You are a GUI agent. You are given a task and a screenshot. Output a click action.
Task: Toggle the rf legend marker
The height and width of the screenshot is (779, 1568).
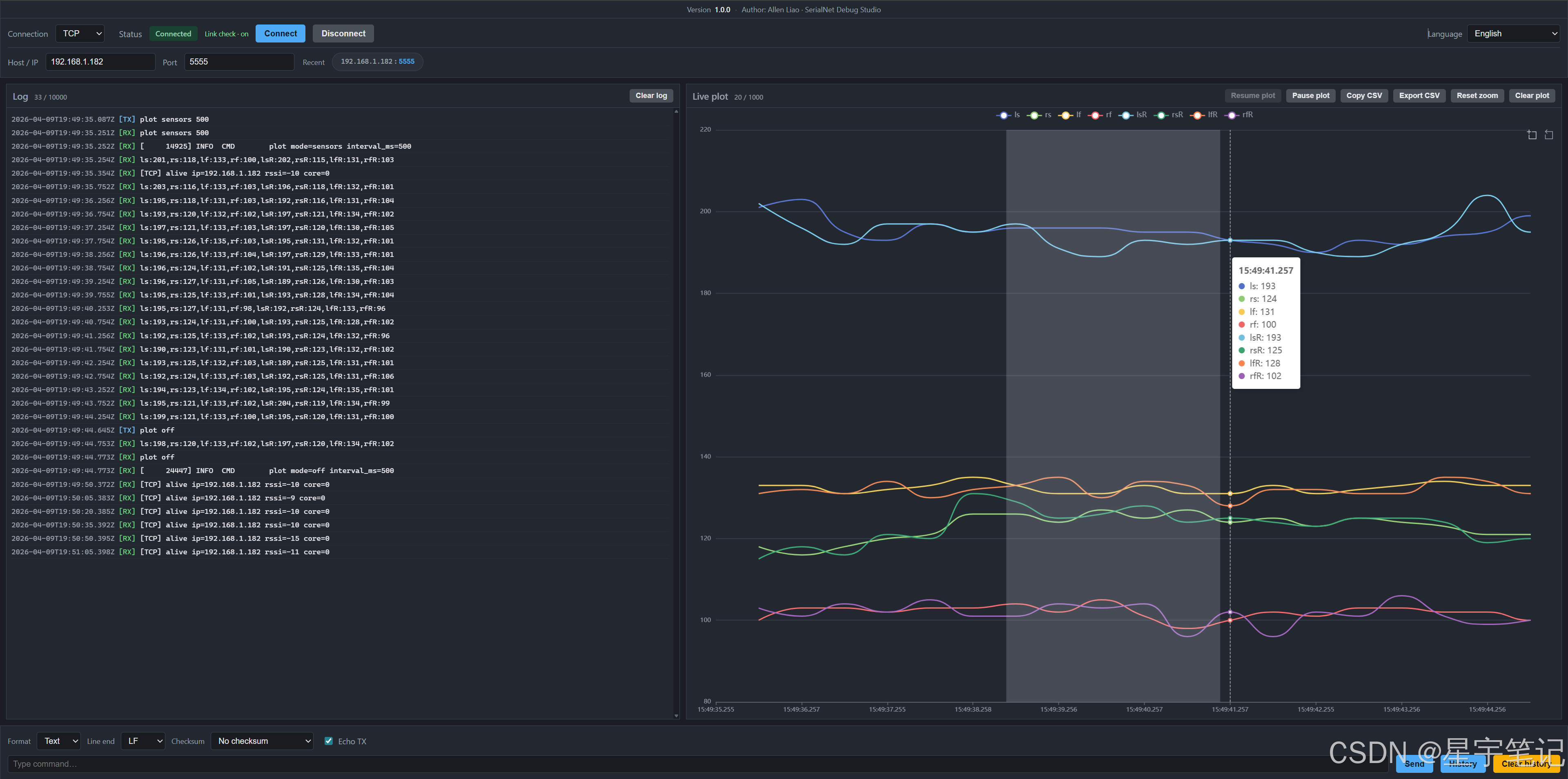click(1096, 115)
